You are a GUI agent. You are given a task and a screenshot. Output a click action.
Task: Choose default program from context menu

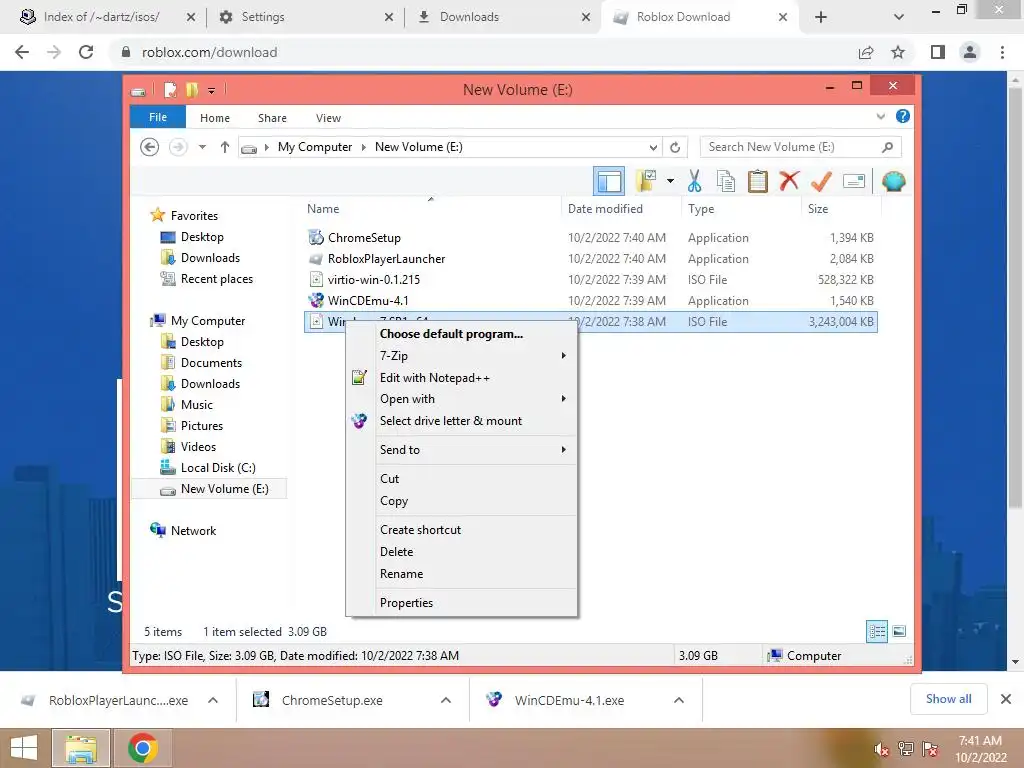click(x=461, y=334)
